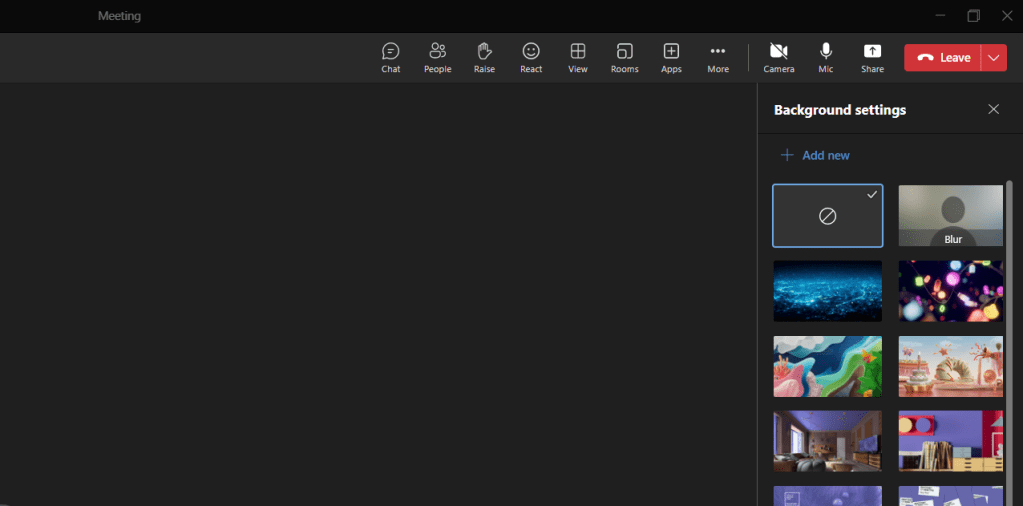Click the red Leave button
The width and height of the screenshot is (1023, 506).
click(942, 58)
